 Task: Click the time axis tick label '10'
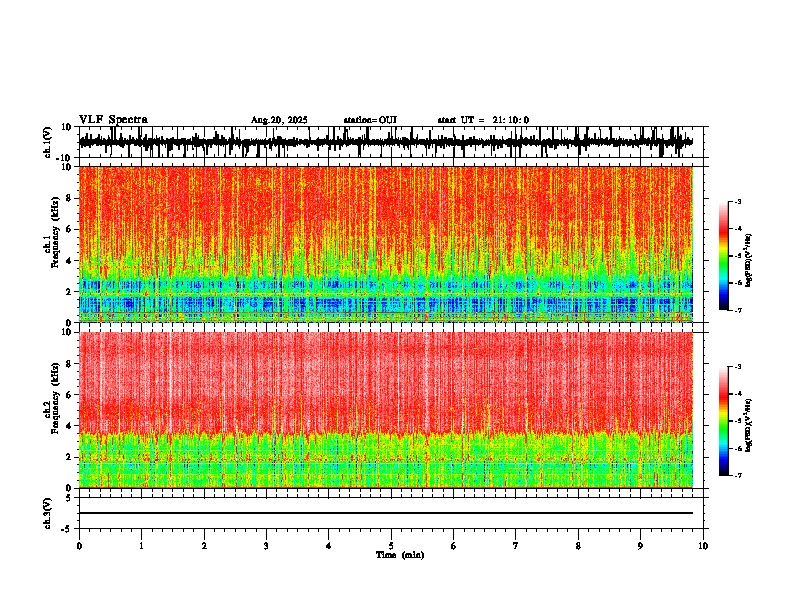tap(703, 546)
